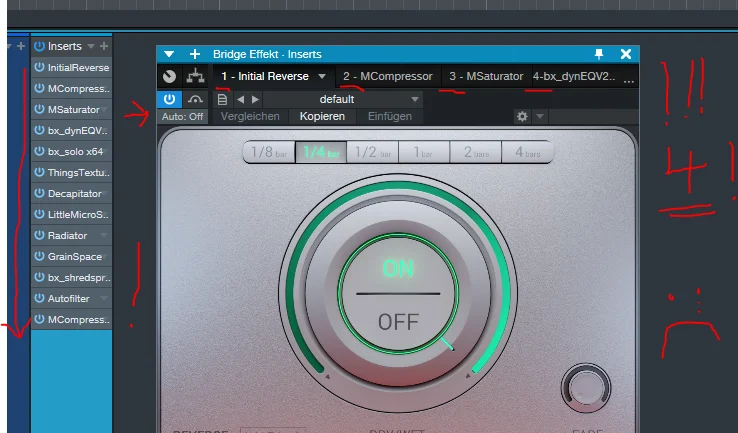
Task: Bypass the ThingsTextu insert
Action: click(39, 172)
